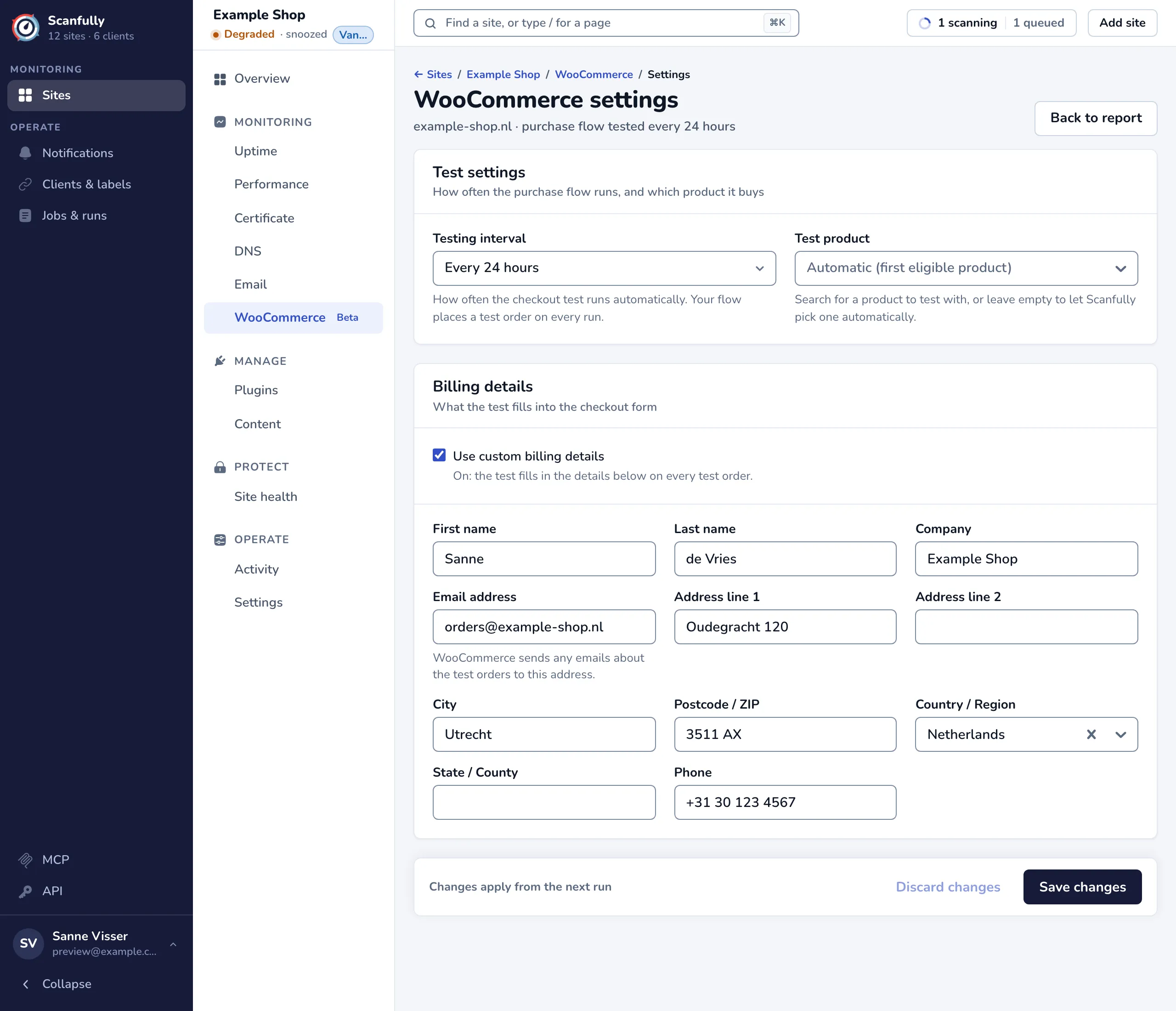This screenshot has height=1011, width=1176.
Task: Click the Protect lock icon
Action: pos(220,467)
